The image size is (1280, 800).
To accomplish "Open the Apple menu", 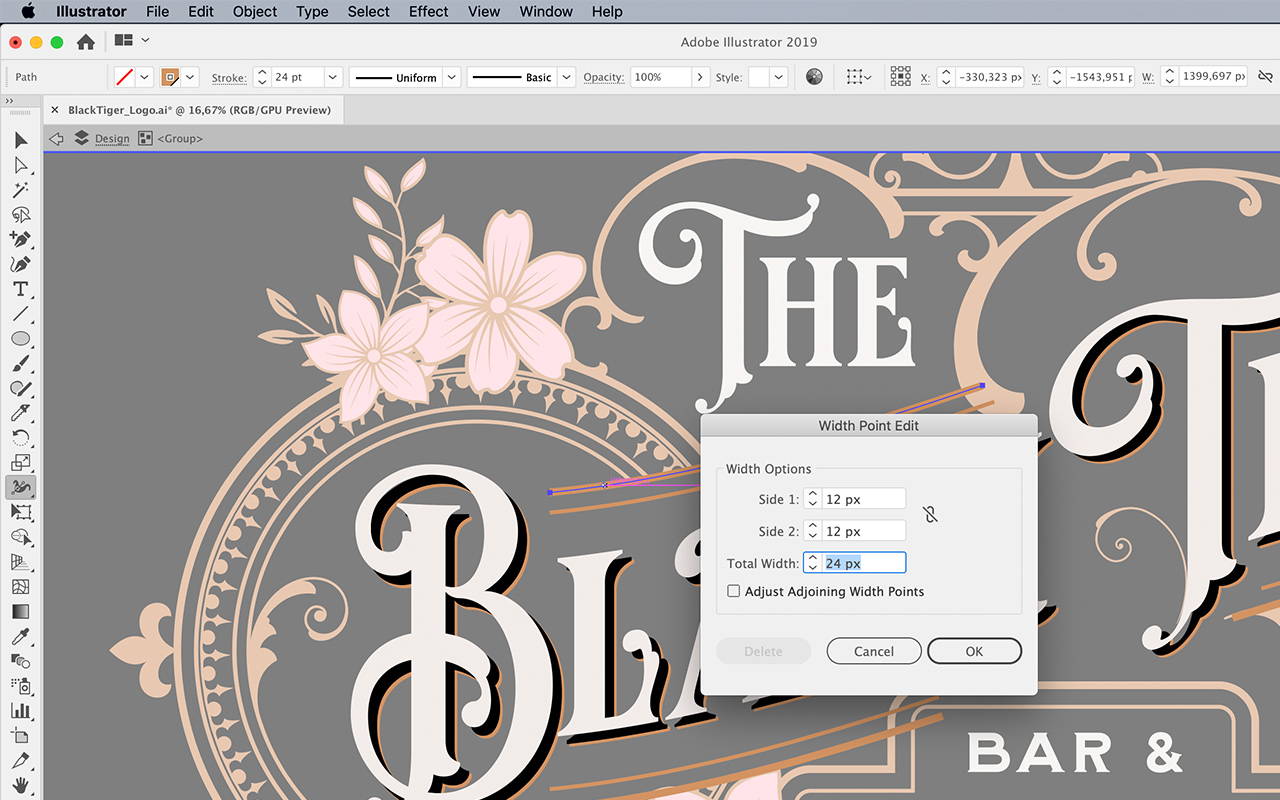I will [x=27, y=12].
